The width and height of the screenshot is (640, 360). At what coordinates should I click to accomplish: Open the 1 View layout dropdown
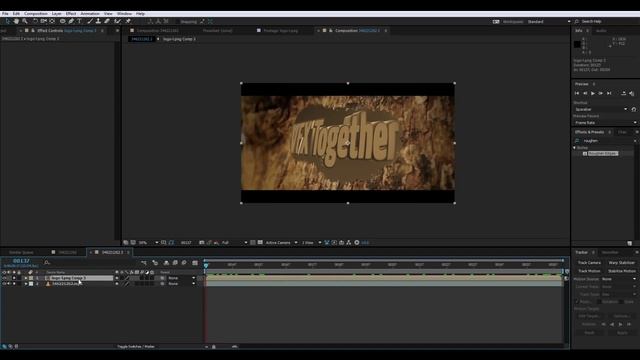pyautogui.click(x=311, y=242)
